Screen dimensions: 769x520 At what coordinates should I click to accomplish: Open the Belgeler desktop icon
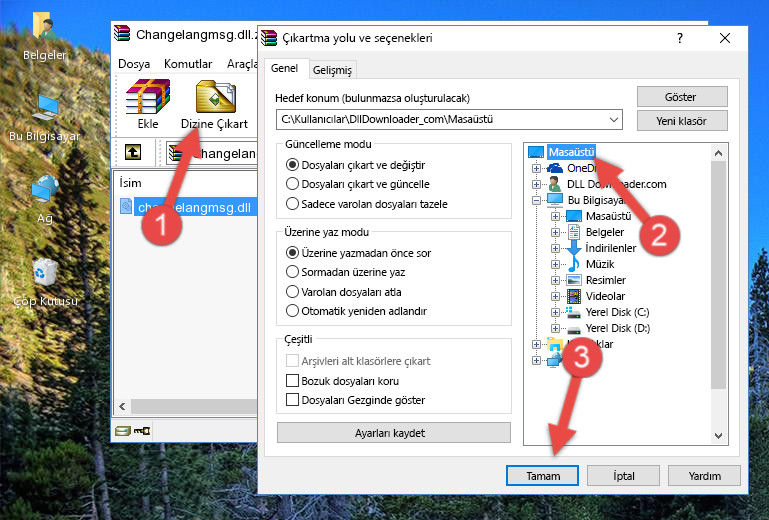click(44, 35)
